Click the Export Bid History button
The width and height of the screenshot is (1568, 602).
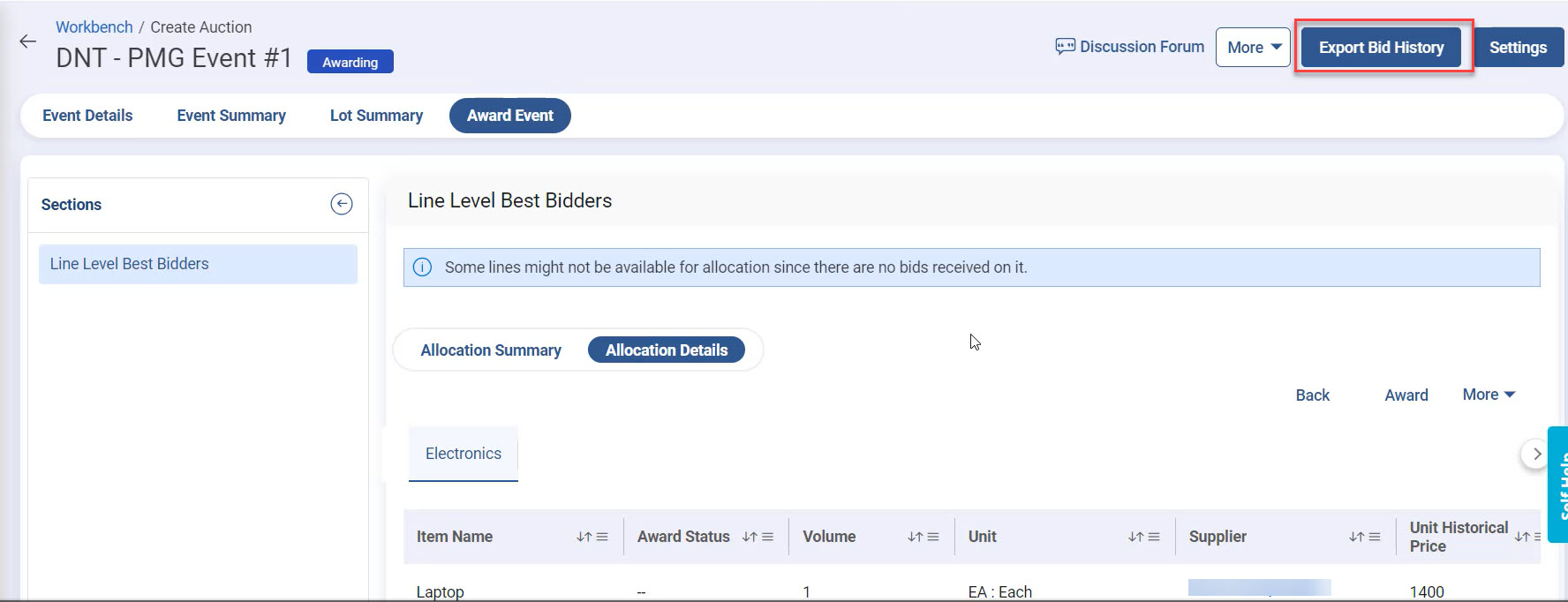[x=1382, y=48]
